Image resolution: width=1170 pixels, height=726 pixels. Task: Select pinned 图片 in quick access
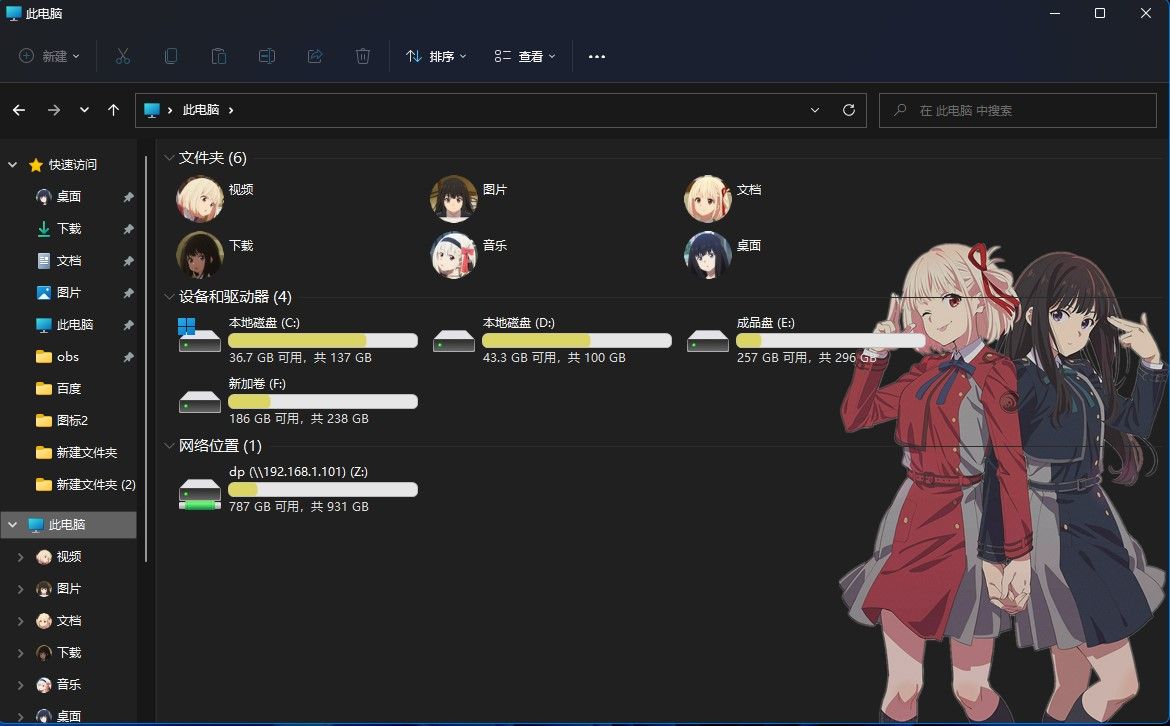69,292
